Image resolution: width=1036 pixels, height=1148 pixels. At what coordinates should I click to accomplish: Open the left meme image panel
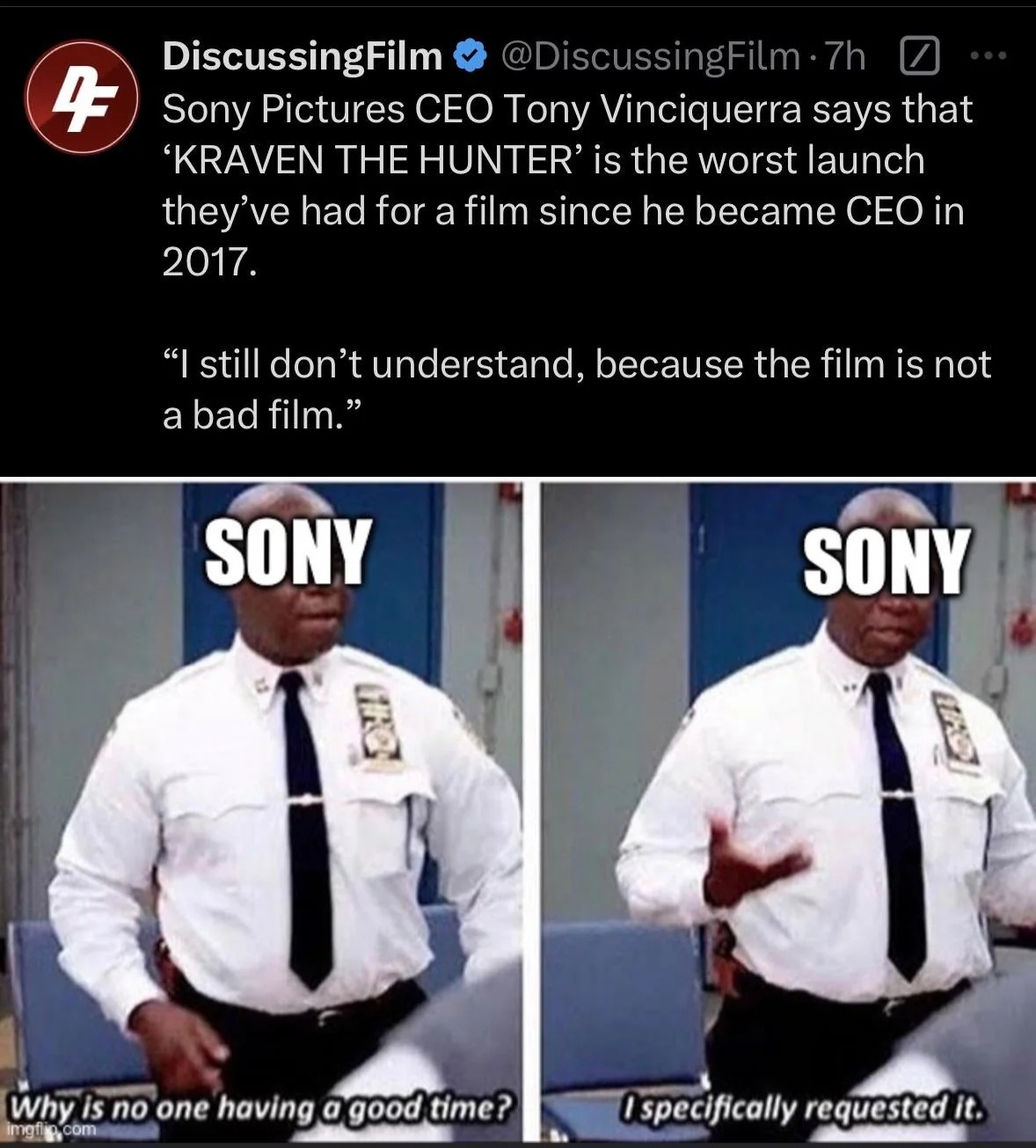pos(264,812)
